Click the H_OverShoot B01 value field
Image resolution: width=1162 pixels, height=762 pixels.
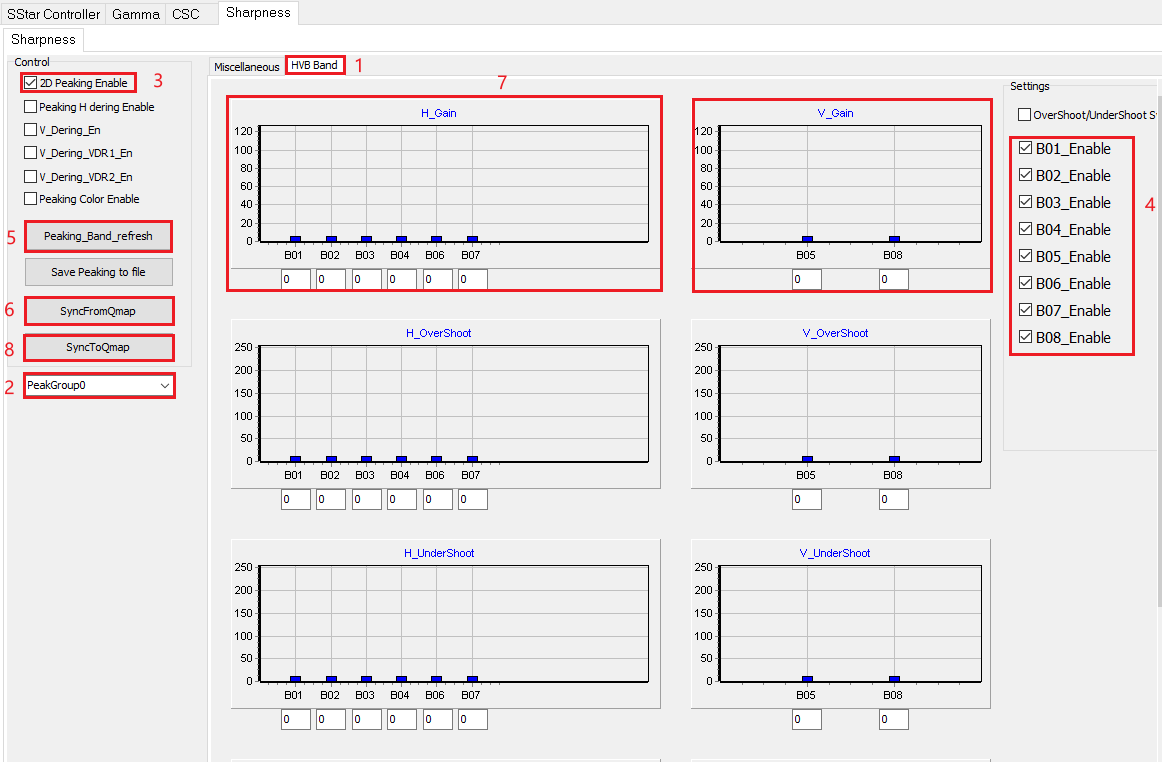click(296, 500)
